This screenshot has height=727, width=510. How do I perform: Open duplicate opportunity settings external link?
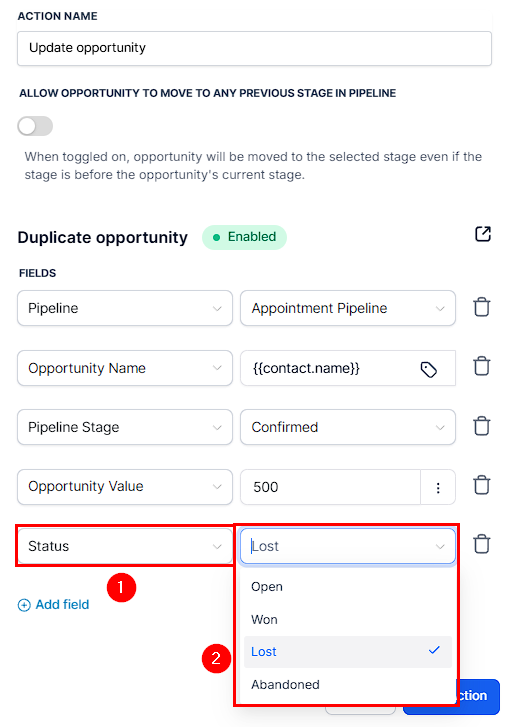483,234
